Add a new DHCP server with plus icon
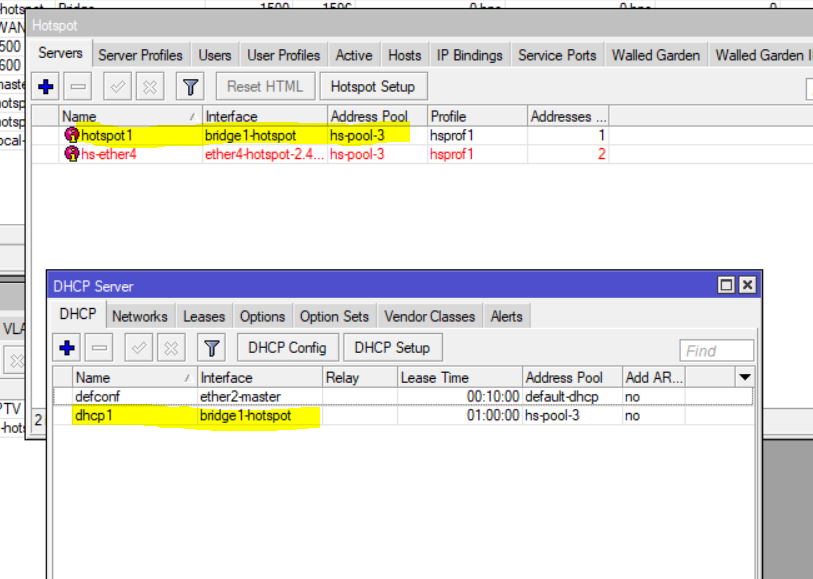 pyautogui.click(x=67, y=348)
